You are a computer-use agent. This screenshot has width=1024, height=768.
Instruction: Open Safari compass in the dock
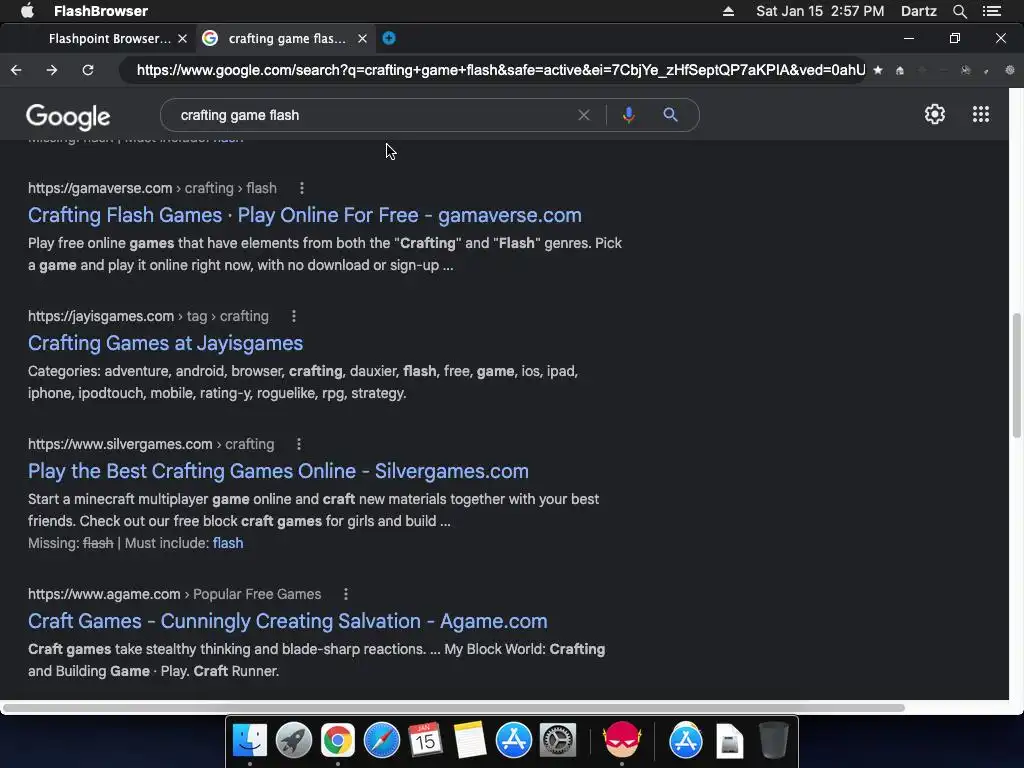click(381, 740)
